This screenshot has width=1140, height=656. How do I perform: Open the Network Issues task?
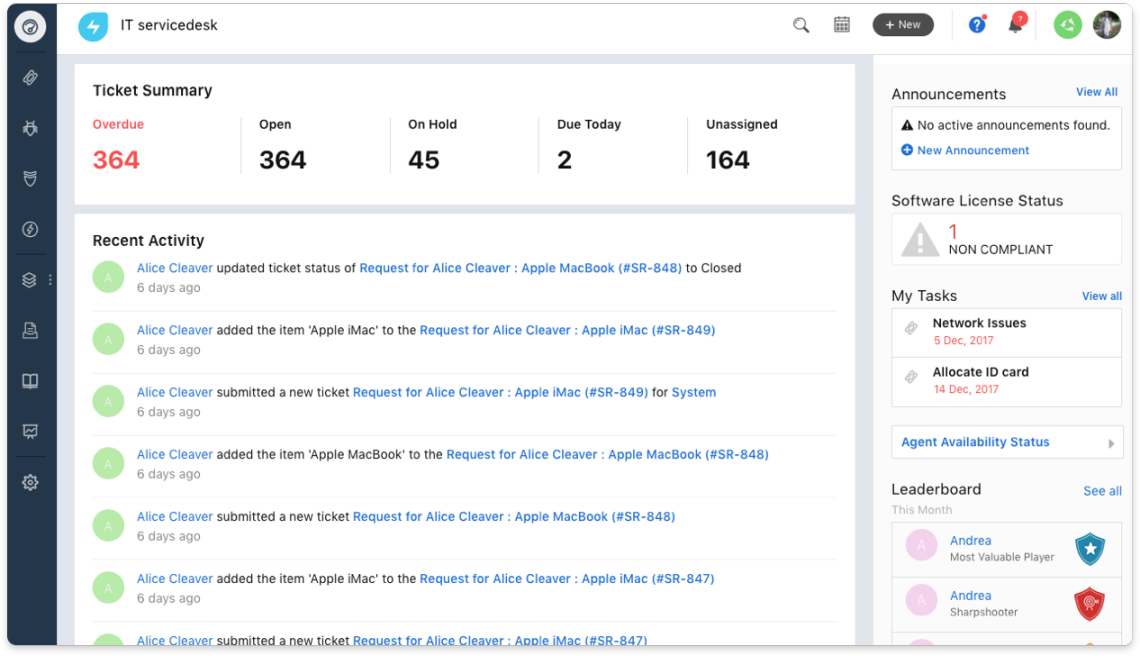[979, 323]
